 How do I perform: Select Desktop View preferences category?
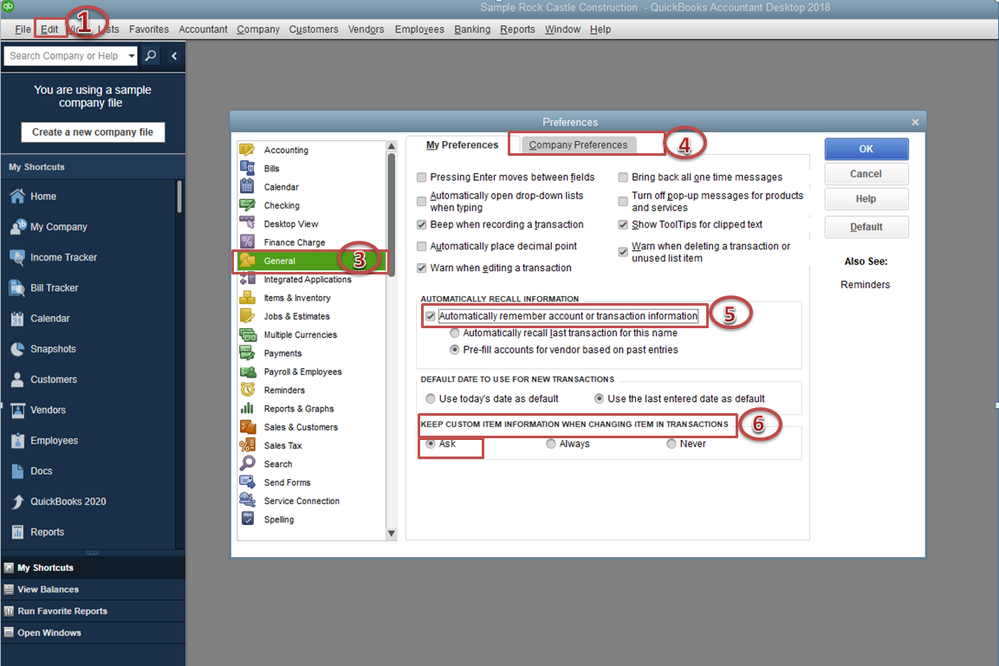click(291, 224)
